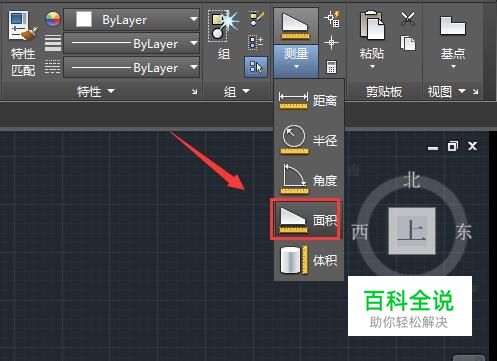
Task: Restore the drawing window size
Action: (x=453, y=146)
